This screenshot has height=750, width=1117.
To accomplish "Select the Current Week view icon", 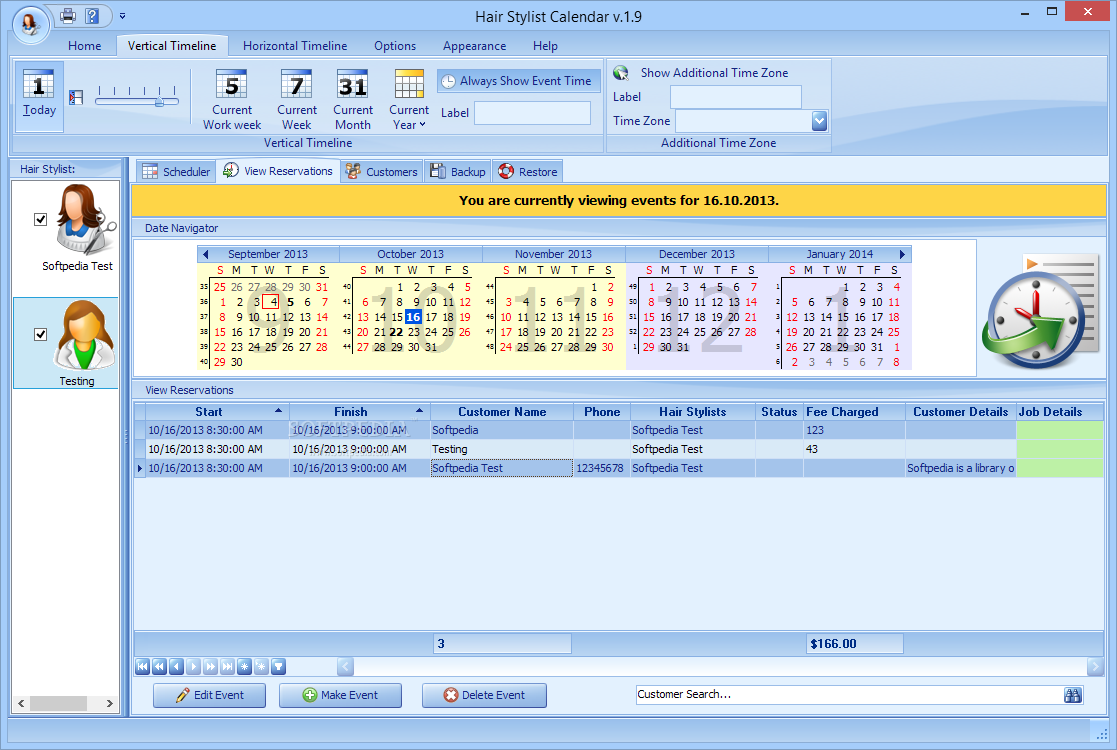I will 297,100.
